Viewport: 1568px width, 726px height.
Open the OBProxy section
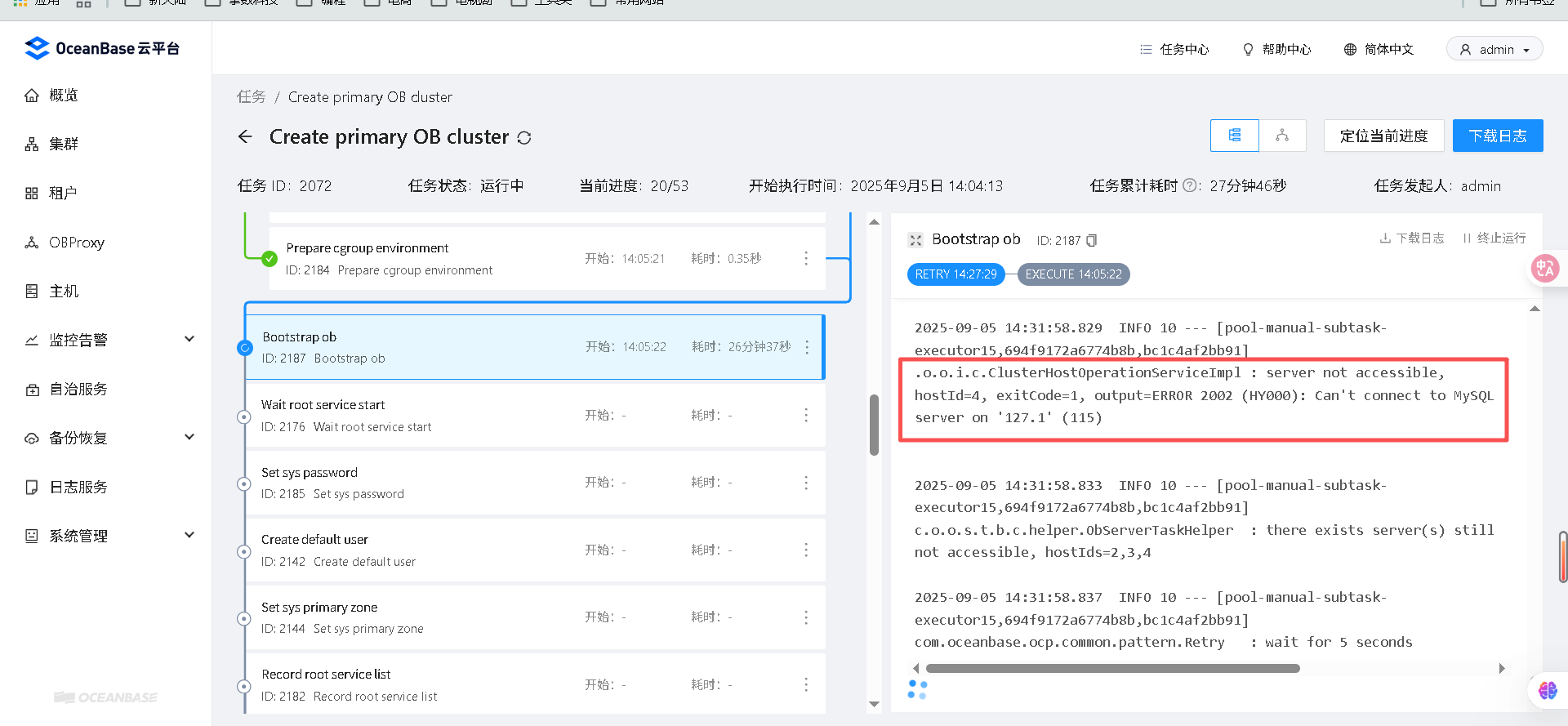click(x=77, y=243)
